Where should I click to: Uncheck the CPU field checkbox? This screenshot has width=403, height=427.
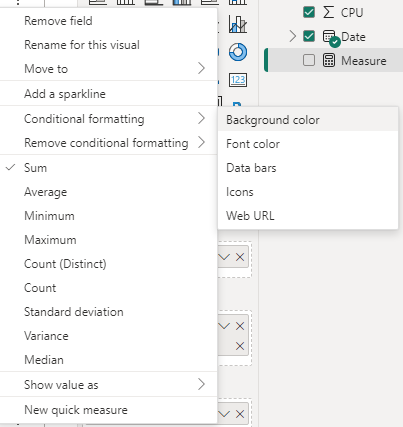point(309,12)
